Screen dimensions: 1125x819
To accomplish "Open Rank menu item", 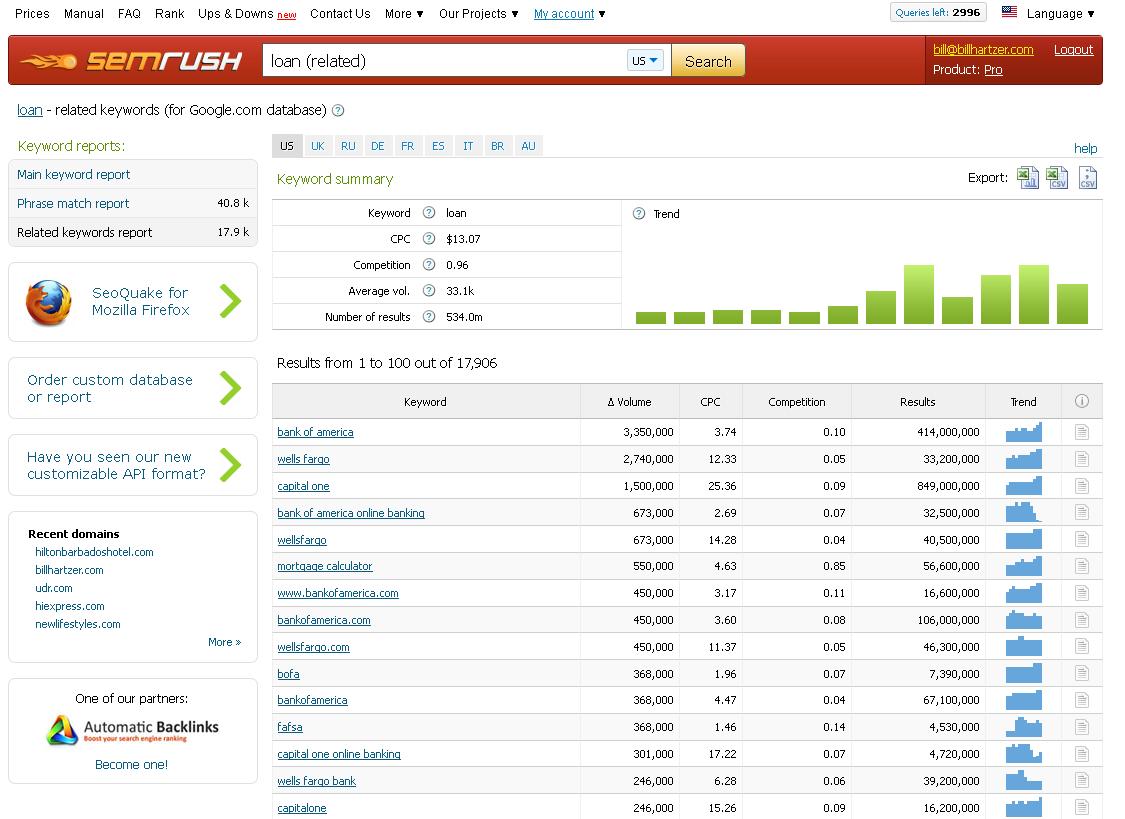I will click(169, 14).
